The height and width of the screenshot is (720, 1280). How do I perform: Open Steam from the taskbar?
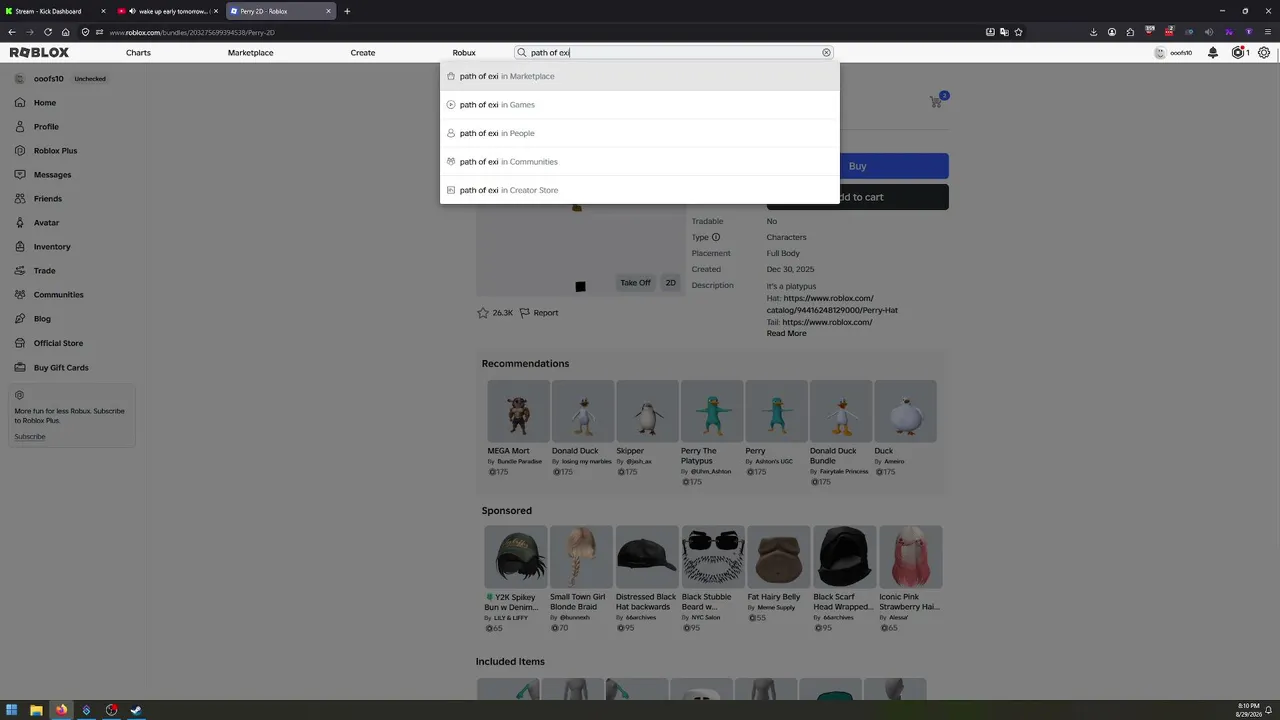tap(136, 710)
